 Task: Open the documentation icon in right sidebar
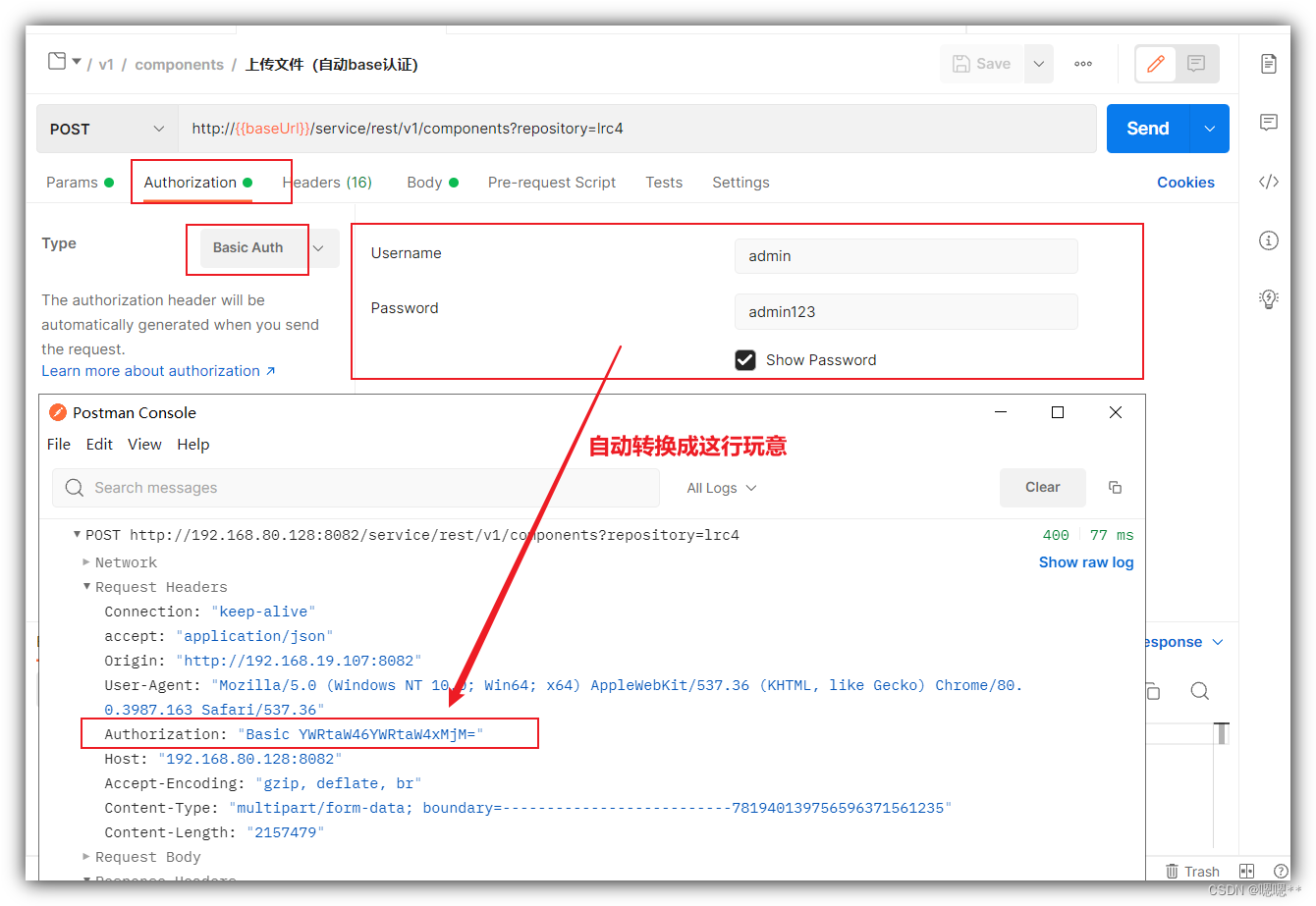1269,64
